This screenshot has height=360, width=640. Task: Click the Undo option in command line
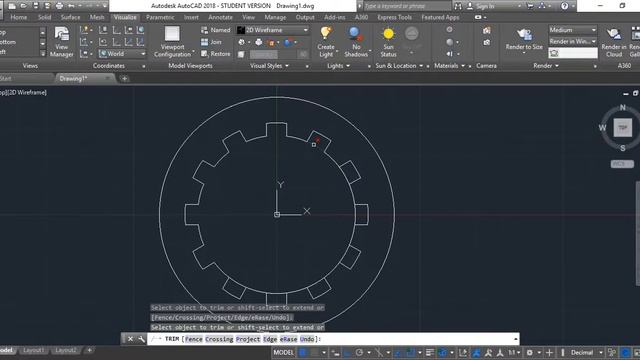(x=307, y=339)
